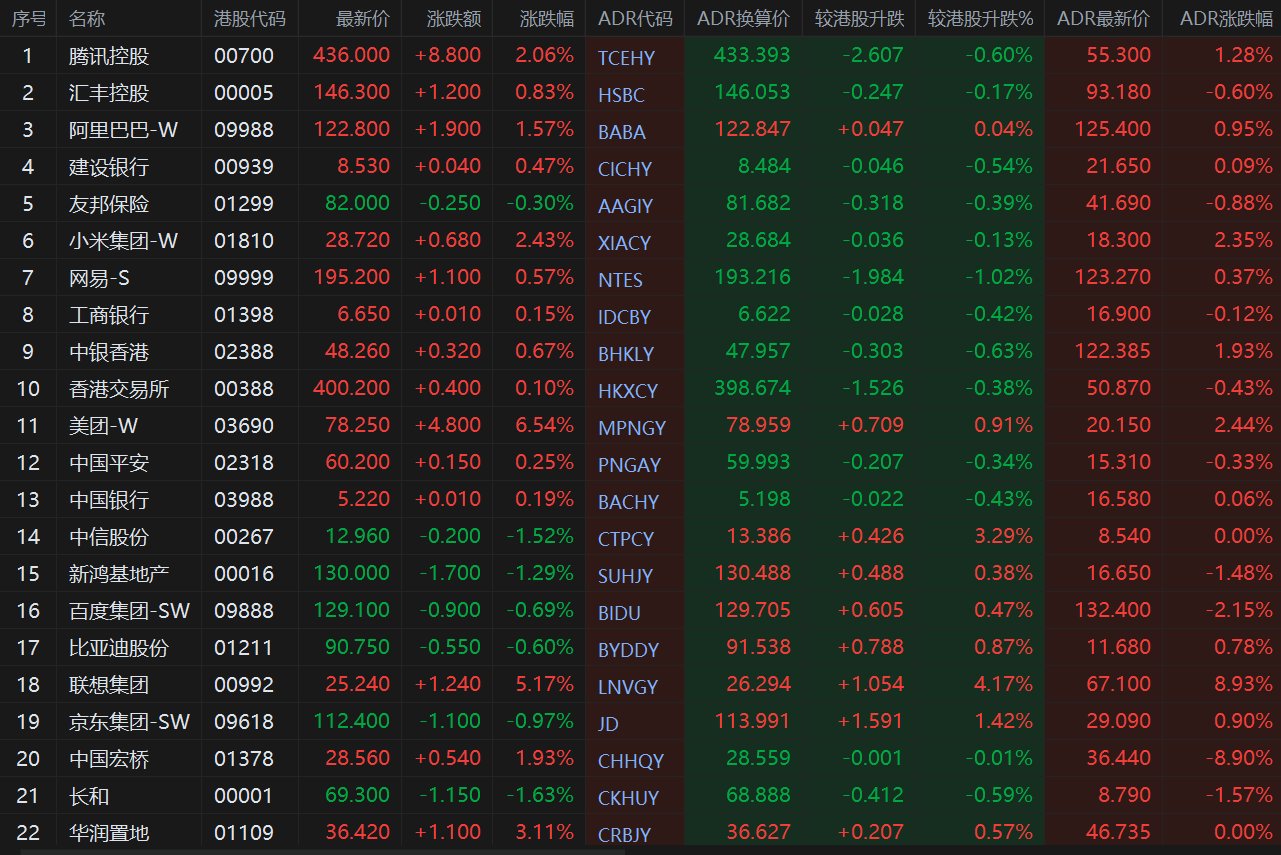Open the 香港交易所 stock name
Image resolution: width=1281 pixels, height=855 pixels.
click(120, 389)
